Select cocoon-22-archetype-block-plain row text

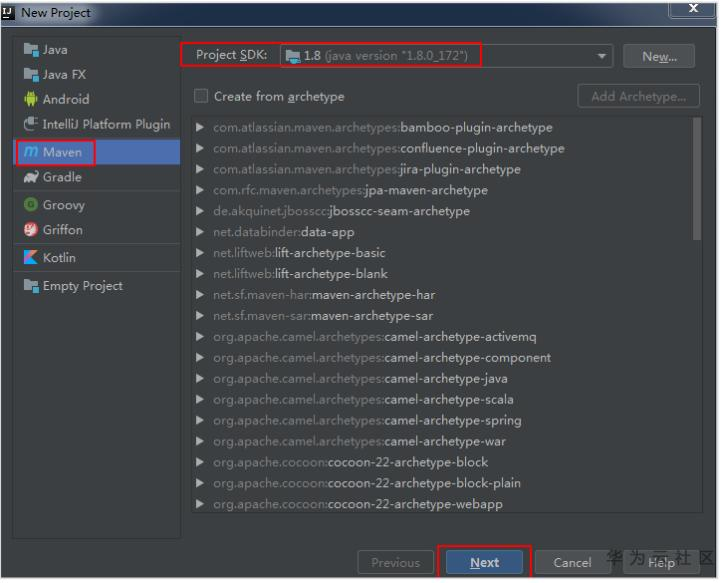tap(367, 483)
